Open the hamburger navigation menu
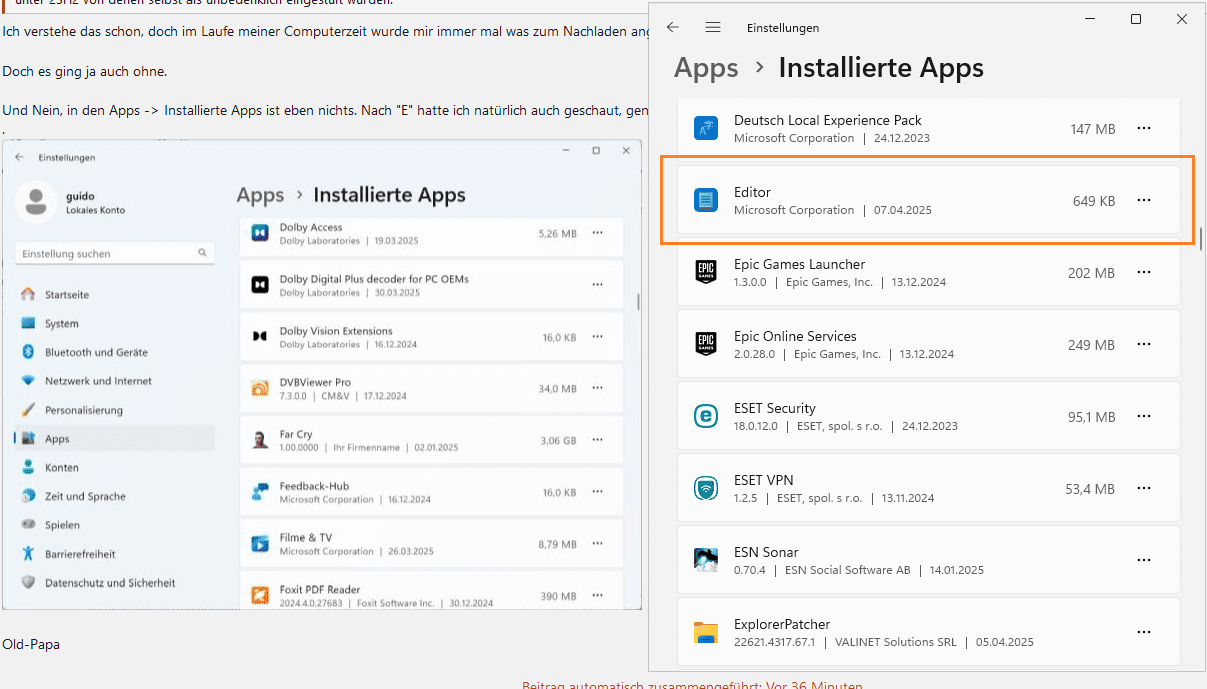The height and width of the screenshot is (689, 1207). coord(713,27)
